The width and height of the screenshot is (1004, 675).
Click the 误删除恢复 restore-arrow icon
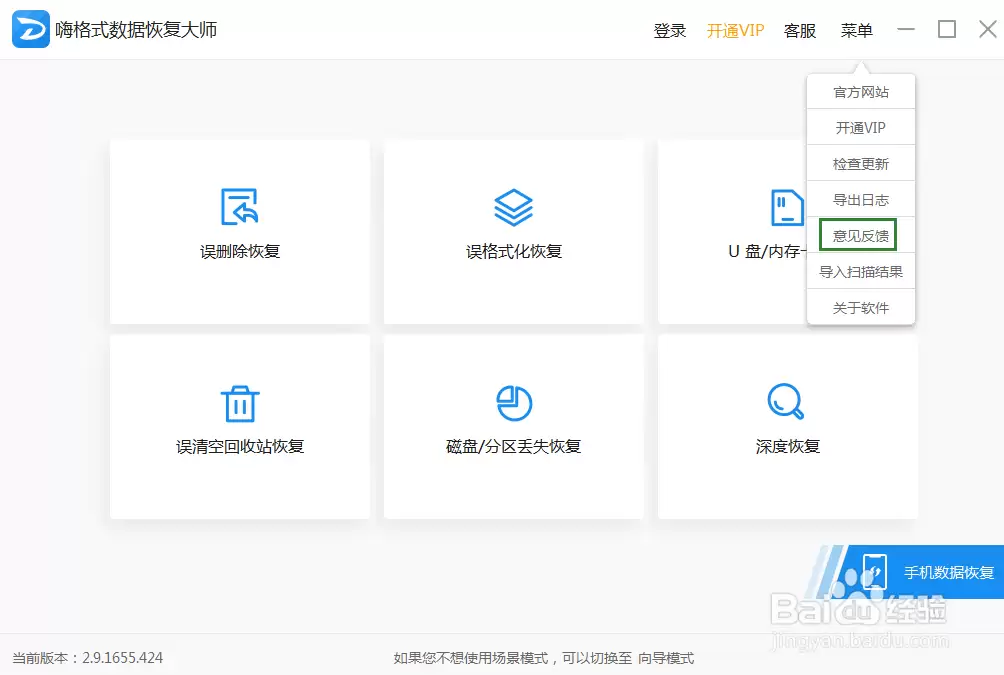240,207
